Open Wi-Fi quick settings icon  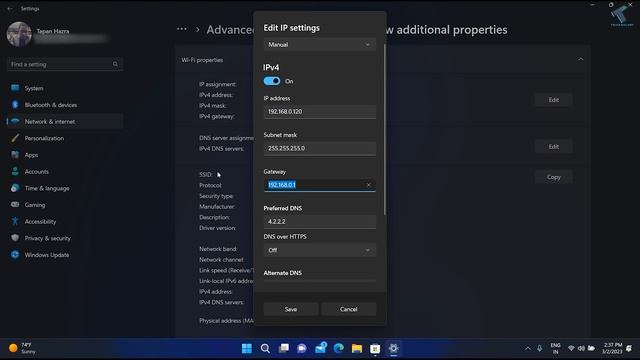click(x=571, y=348)
